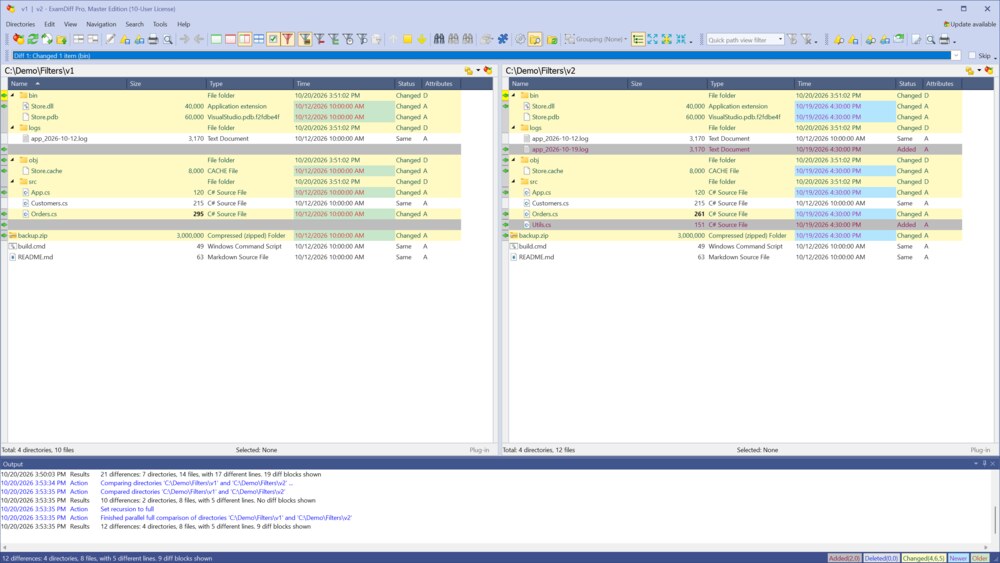Click the magnifier Print Preview icon beside printer

click(168, 40)
